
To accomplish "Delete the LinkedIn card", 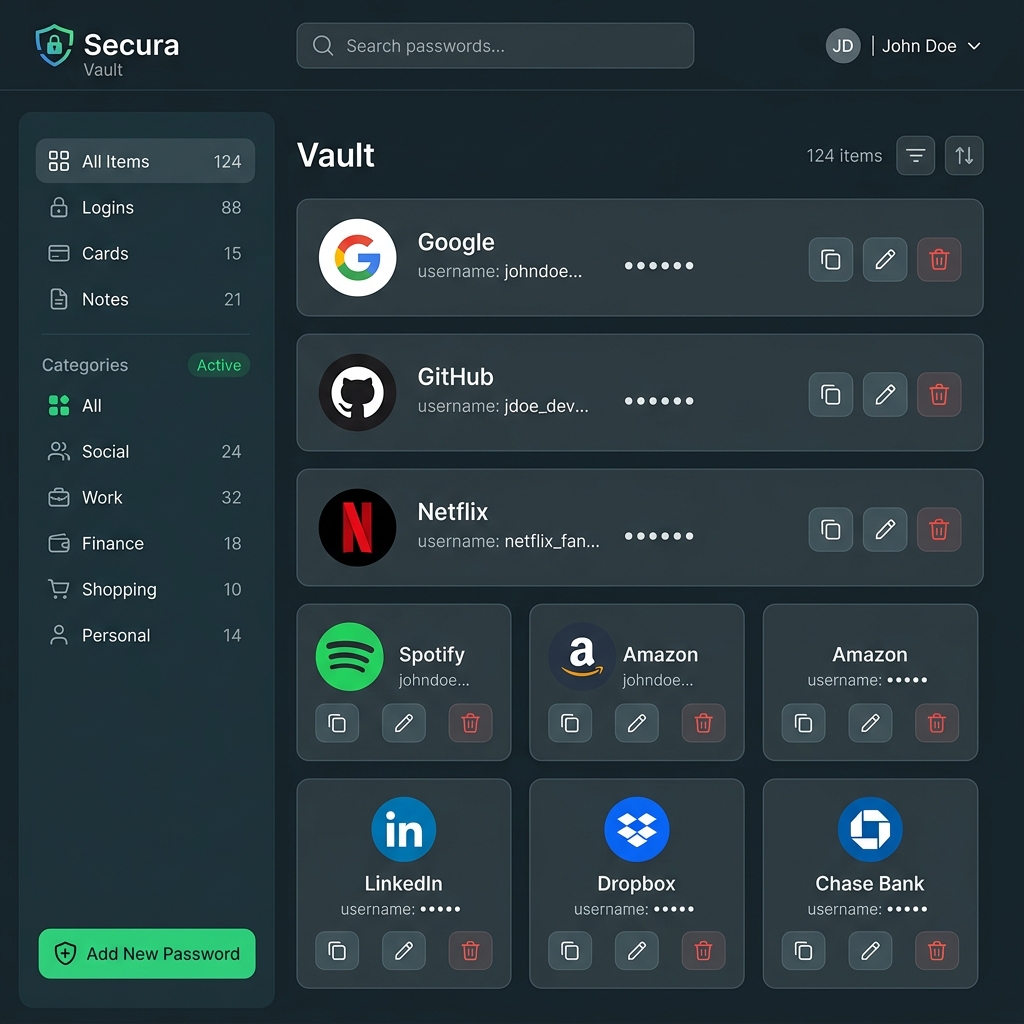I will click(x=470, y=950).
